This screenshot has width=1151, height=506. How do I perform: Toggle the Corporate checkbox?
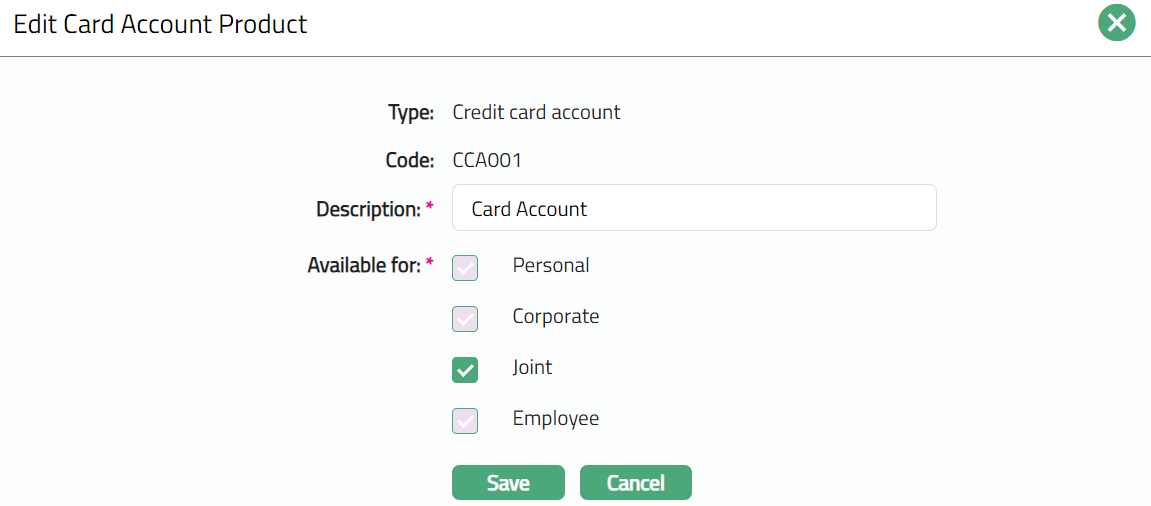point(465,318)
